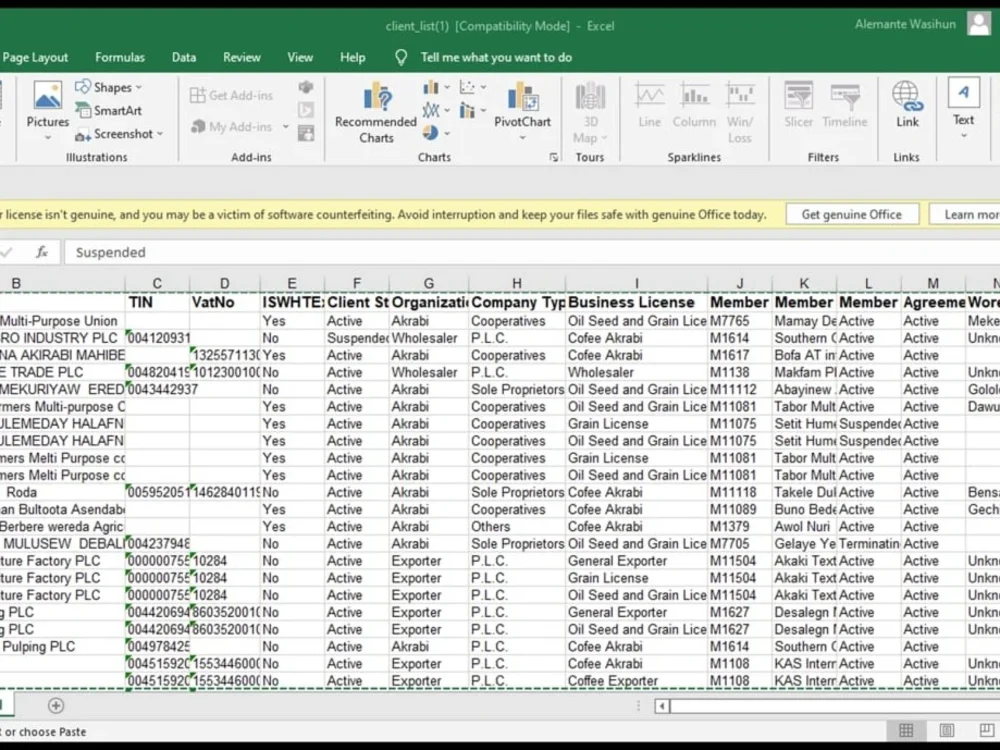This screenshot has width=1000, height=750.
Task: Click the Alemante Wasihun account name
Action: (x=905, y=24)
